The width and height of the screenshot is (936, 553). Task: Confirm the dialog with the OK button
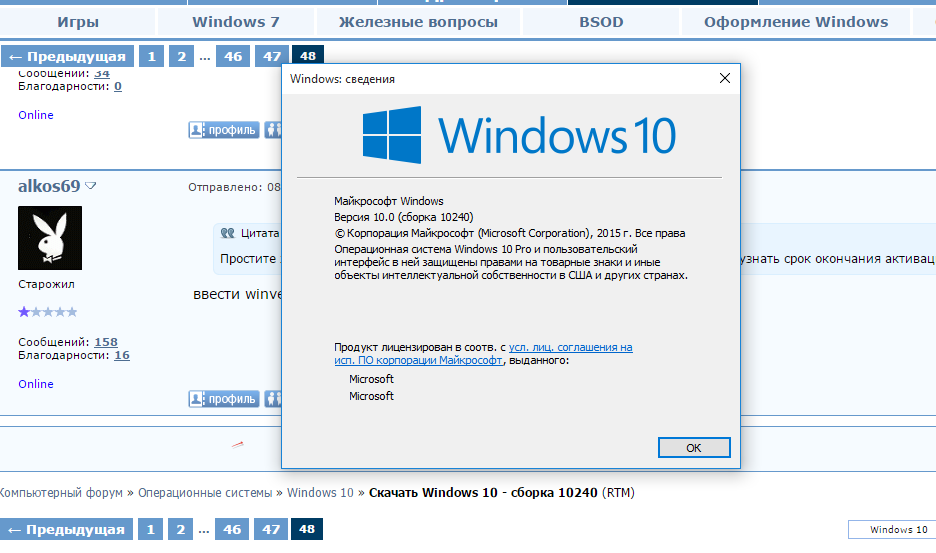(694, 448)
